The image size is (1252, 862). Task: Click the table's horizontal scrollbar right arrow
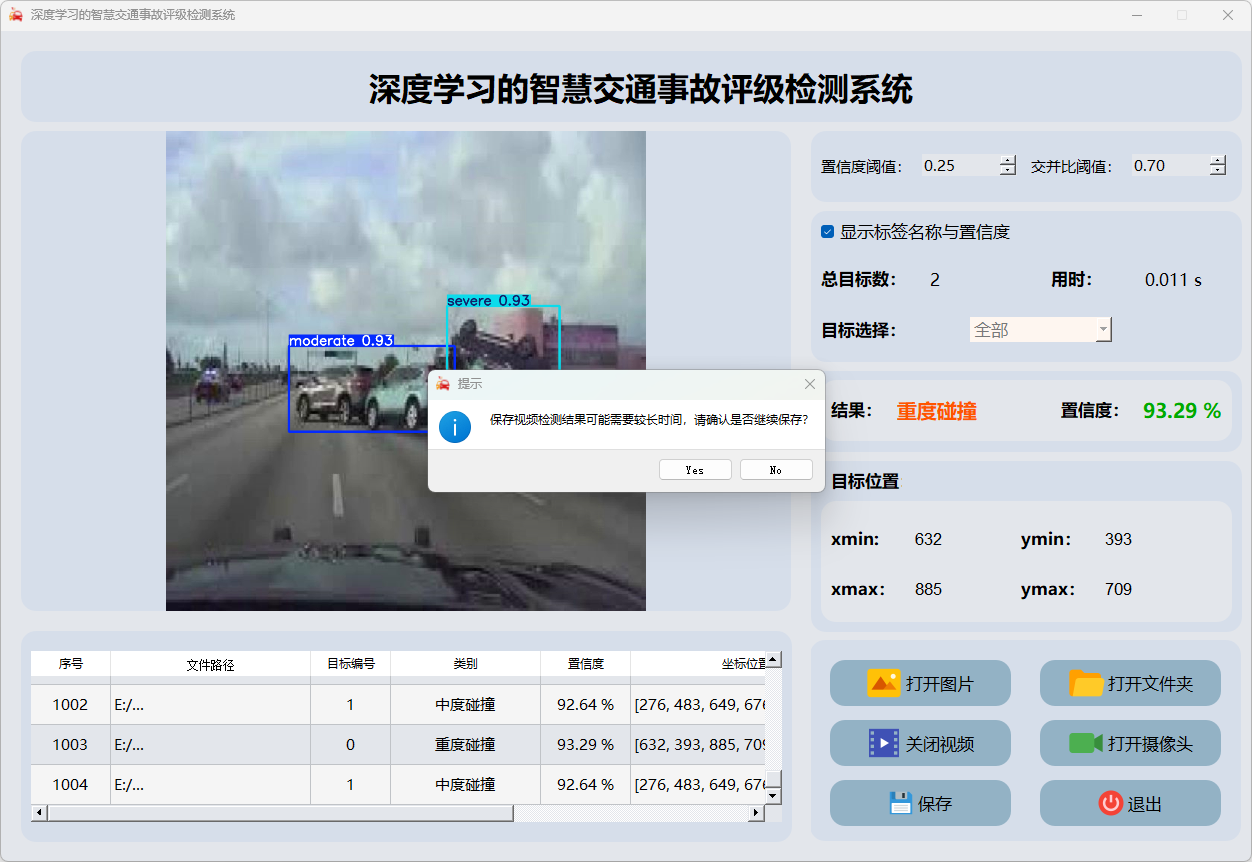[x=756, y=813]
